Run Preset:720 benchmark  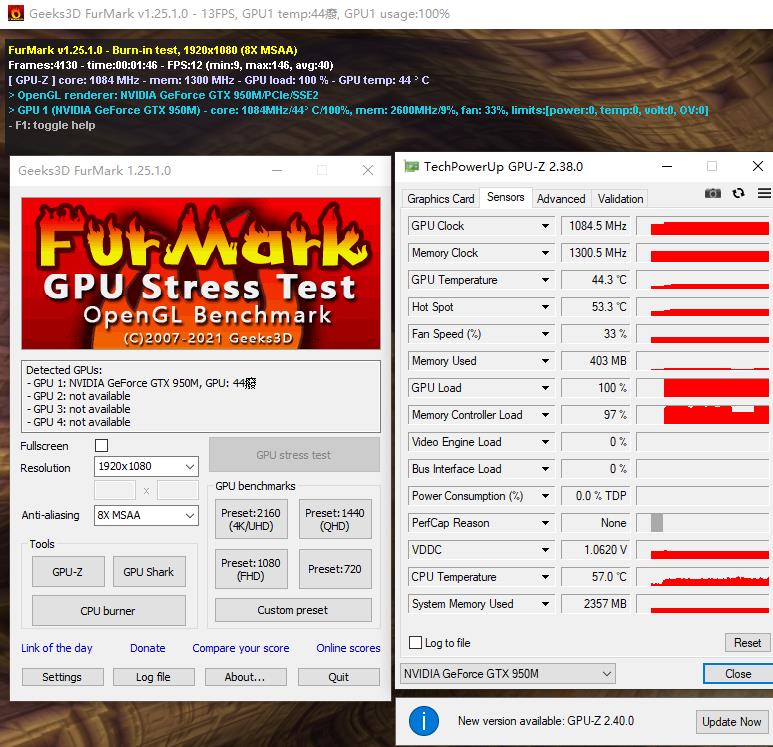[x=335, y=569]
